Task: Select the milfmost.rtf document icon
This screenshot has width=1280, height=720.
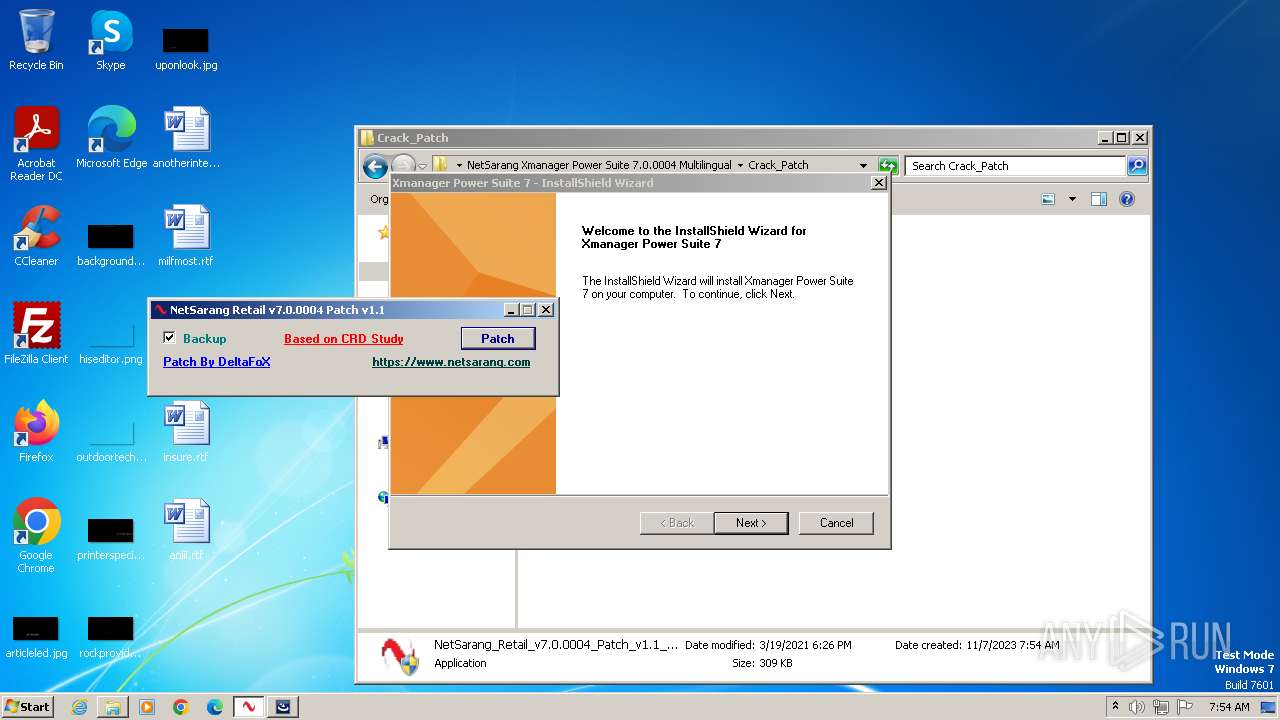Action: pyautogui.click(x=186, y=236)
